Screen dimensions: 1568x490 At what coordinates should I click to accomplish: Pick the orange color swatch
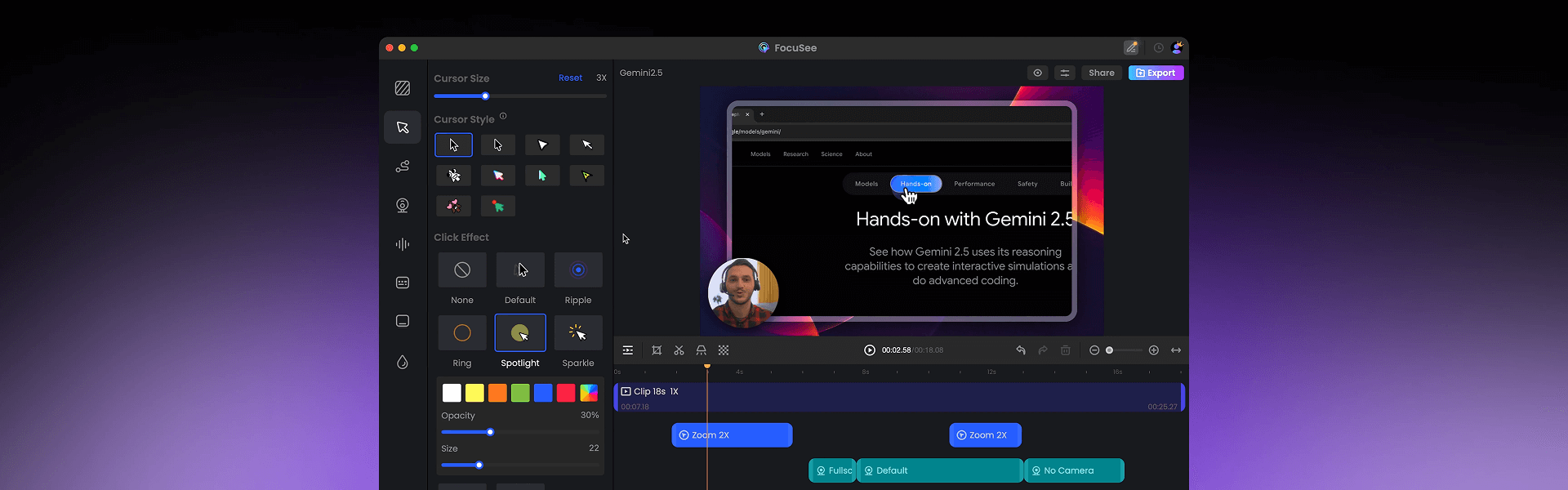click(x=497, y=393)
